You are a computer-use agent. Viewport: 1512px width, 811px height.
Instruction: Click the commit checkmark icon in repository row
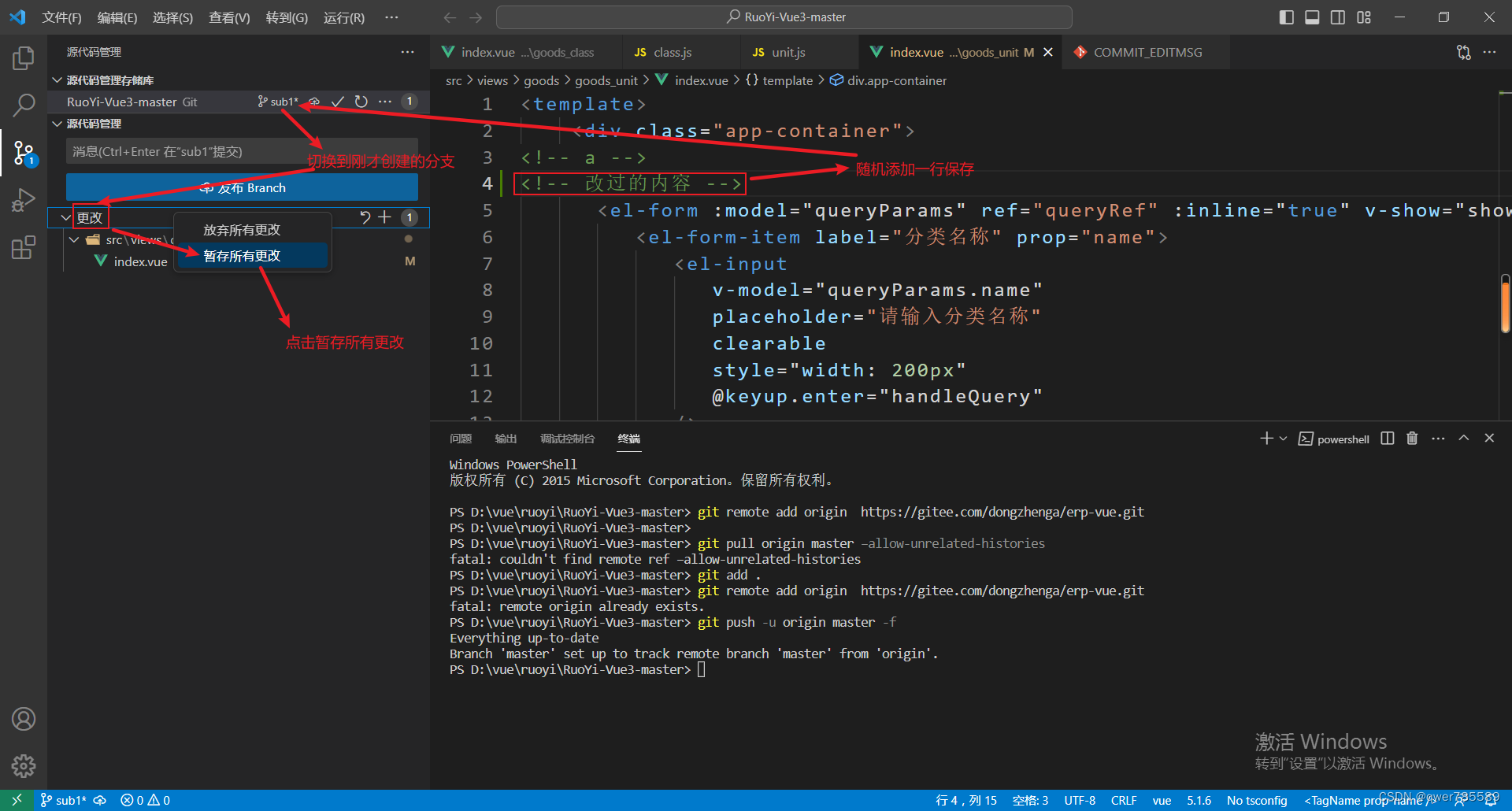pyautogui.click(x=338, y=102)
